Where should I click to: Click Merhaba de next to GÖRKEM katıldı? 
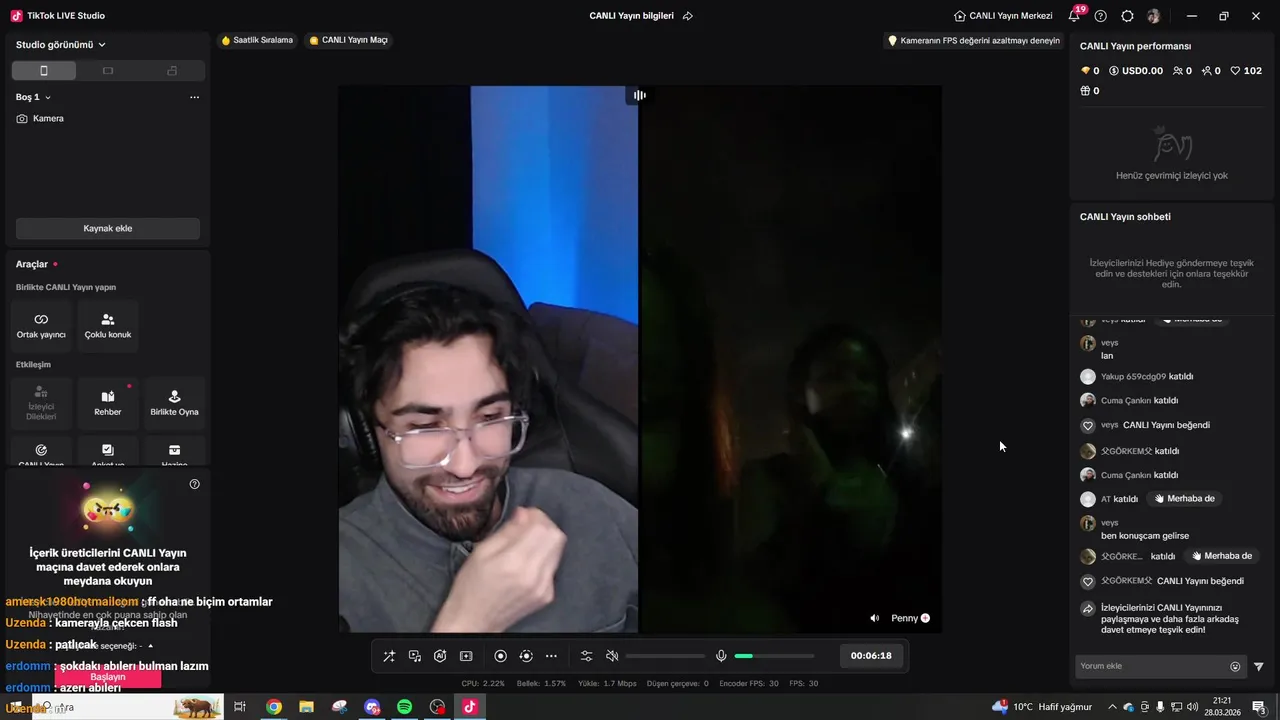[1222, 556]
